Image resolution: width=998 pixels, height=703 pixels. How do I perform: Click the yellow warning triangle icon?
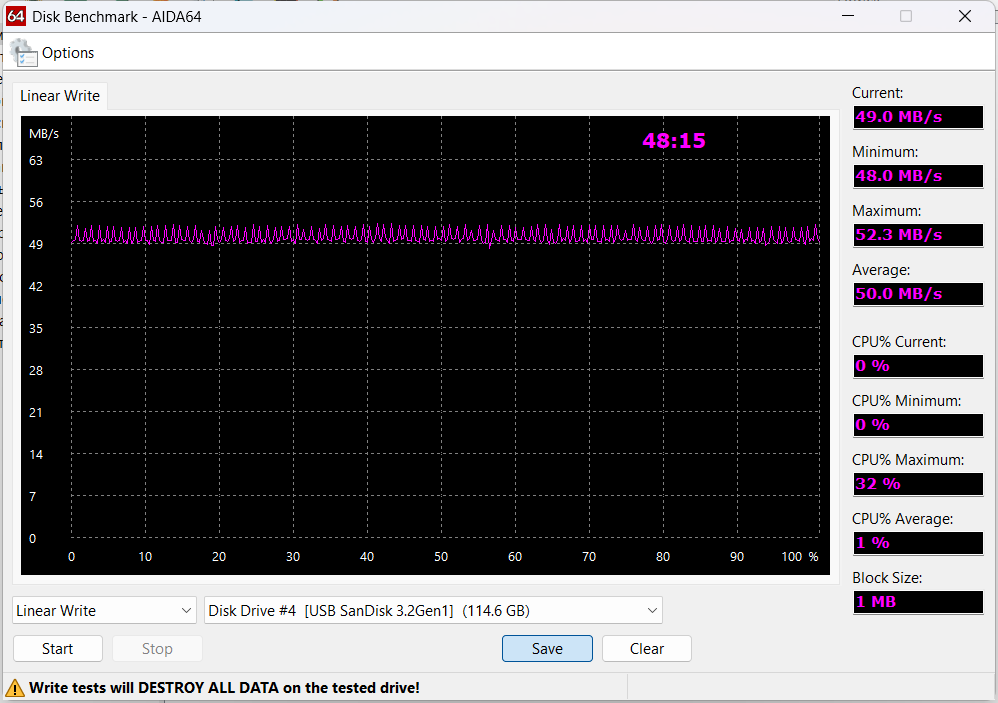(15, 688)
